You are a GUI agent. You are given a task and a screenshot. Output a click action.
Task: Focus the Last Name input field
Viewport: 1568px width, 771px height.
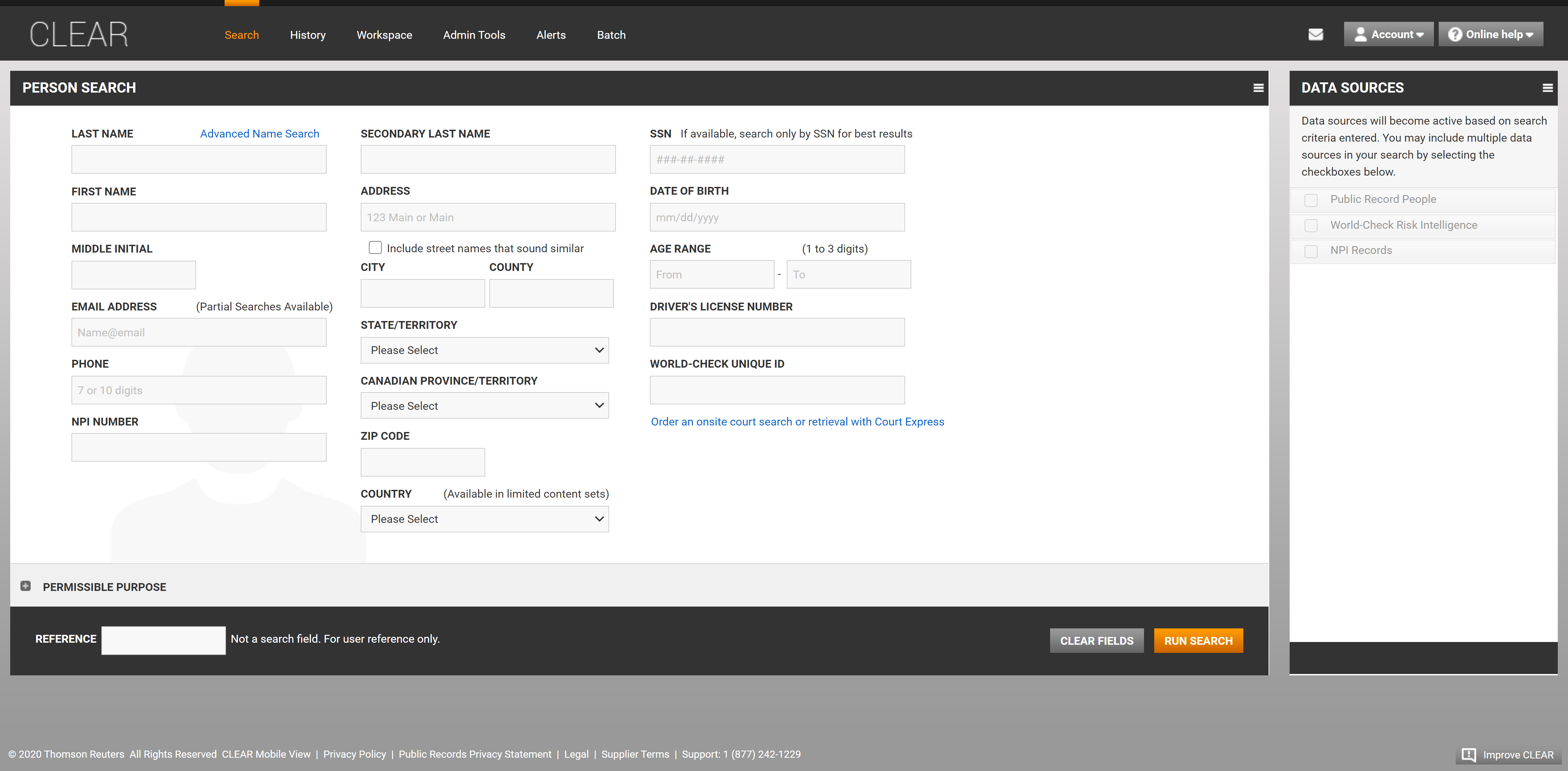point(198,160)
